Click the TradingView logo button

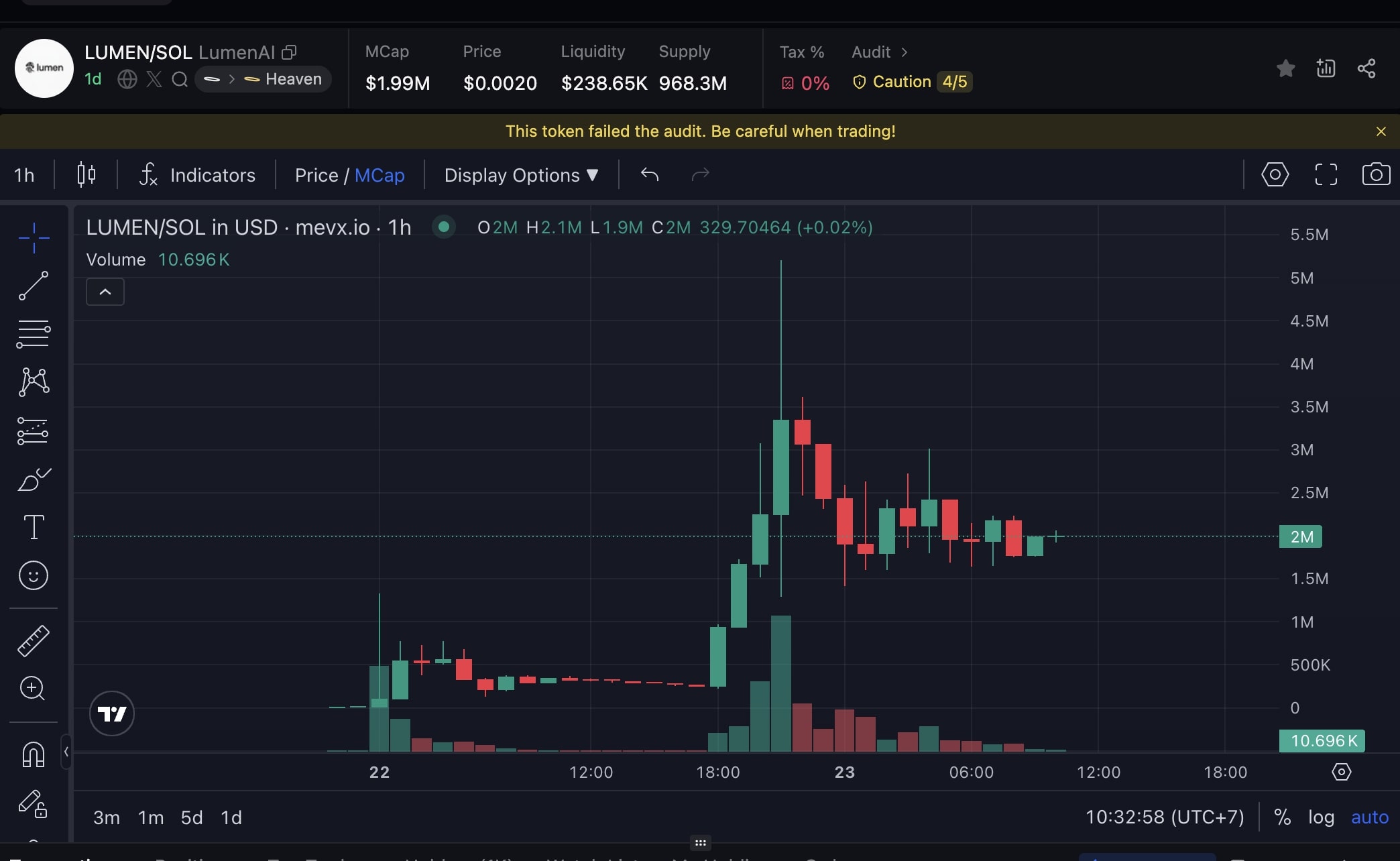[112, 713]
